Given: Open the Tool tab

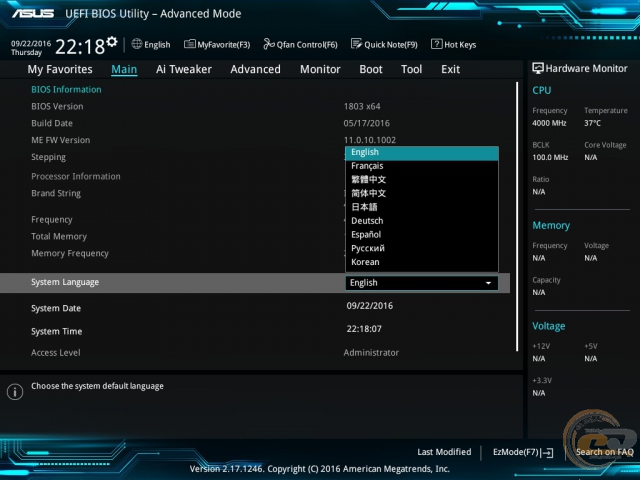Looking at the screenshot, I should click(x=411, y=69).
